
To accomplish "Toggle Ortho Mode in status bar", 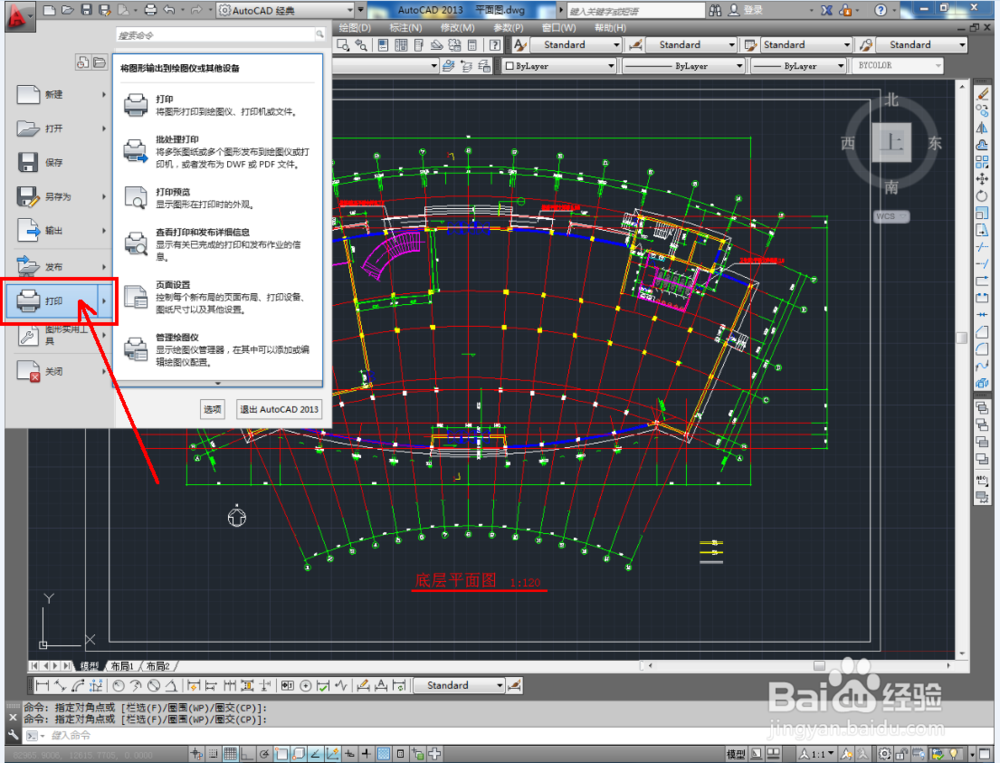I will coord(247,754).
